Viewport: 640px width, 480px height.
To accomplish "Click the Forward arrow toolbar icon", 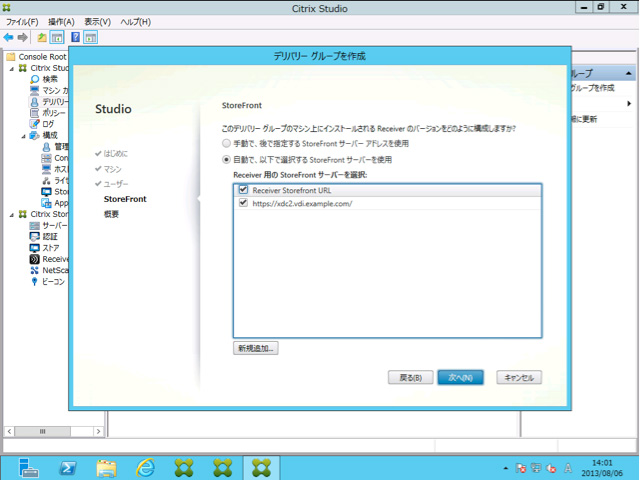I will tap(22, 38).
